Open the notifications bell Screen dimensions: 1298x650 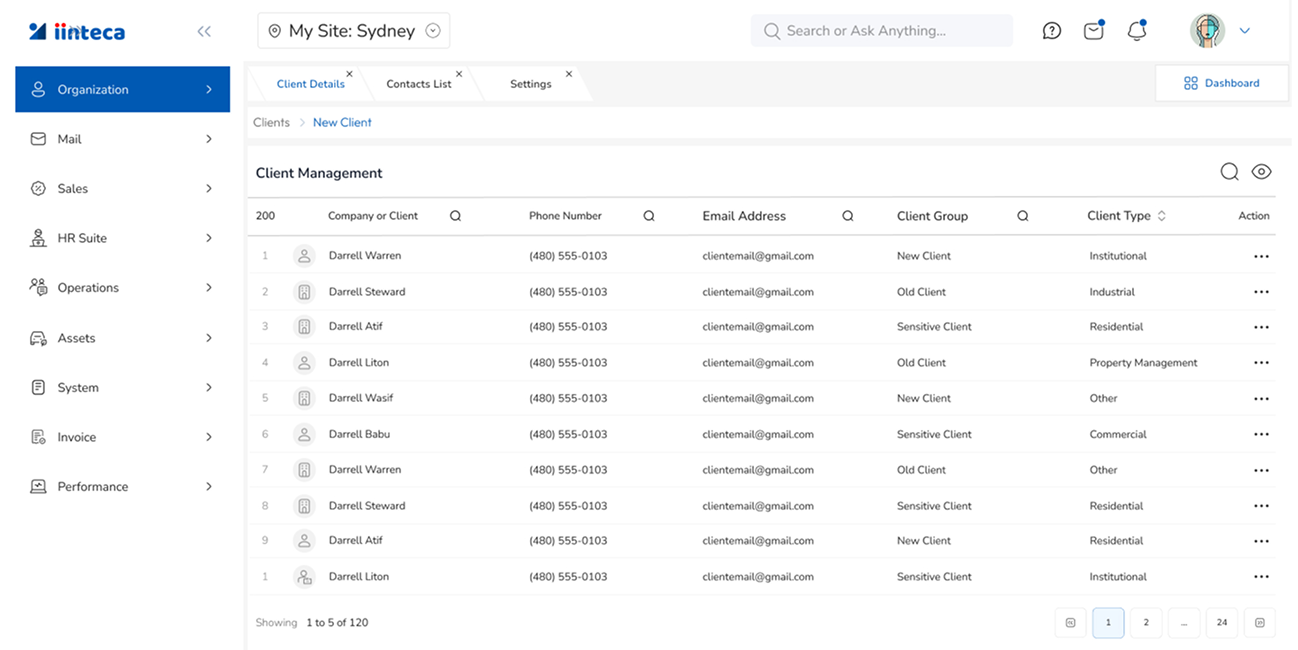1136,31
